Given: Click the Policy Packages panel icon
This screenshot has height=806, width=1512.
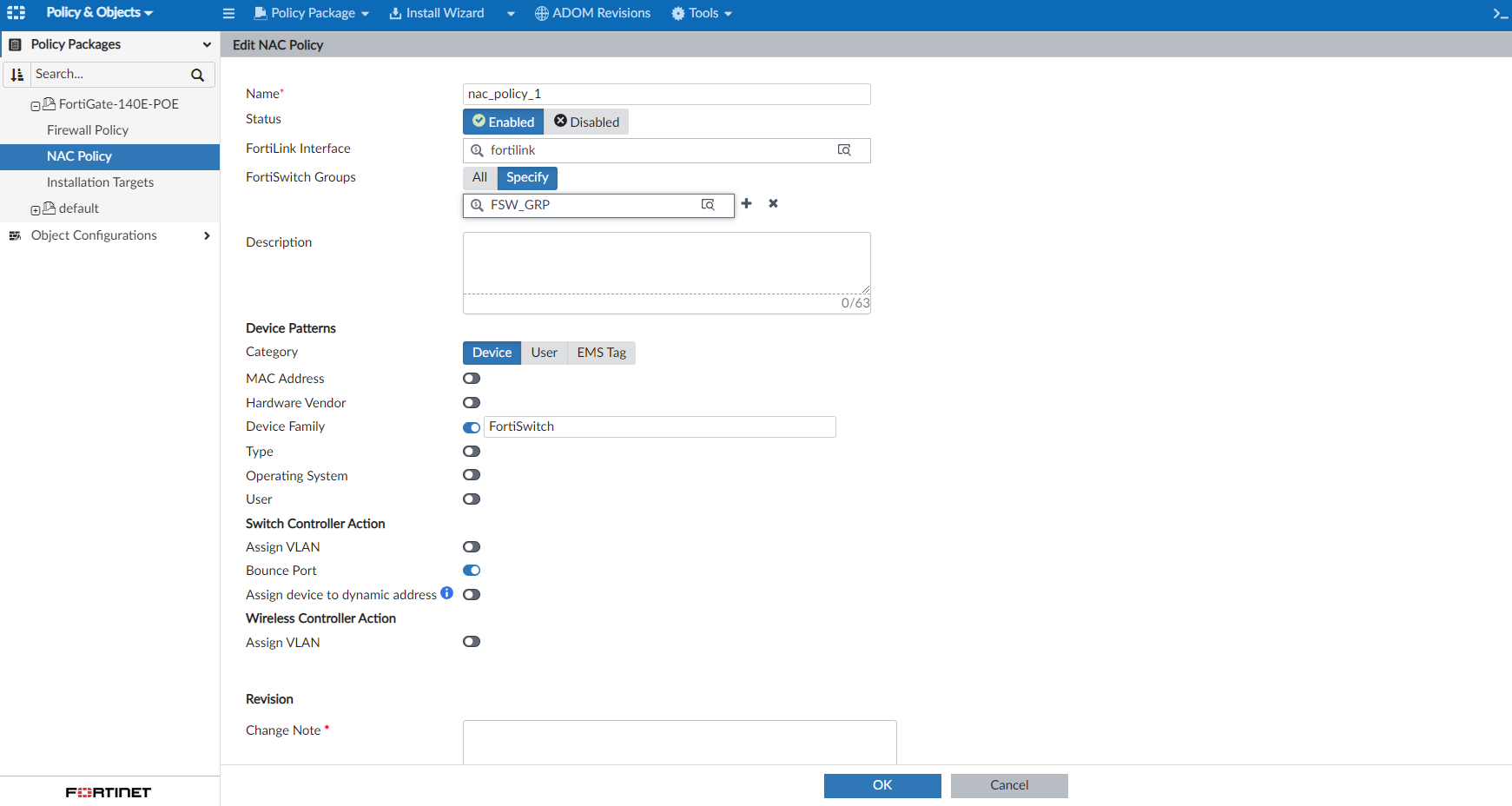Looking at the screenshot, I should pyautogui.click(x=15, y=44).
